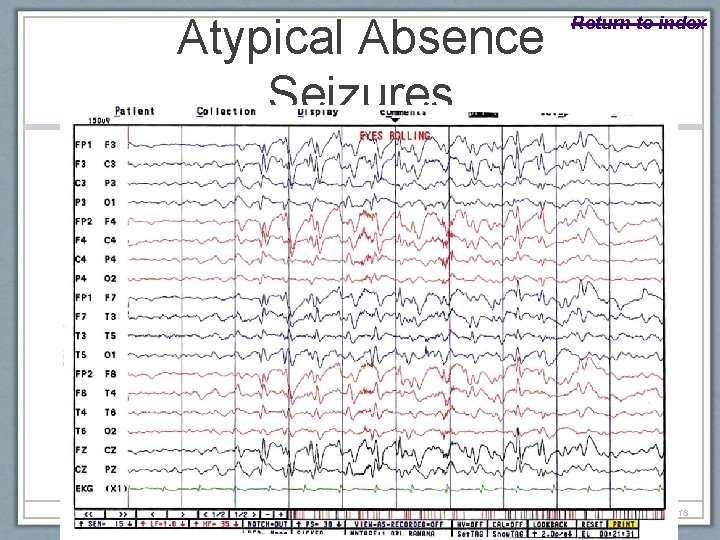Lower low filter with LF down arrow
Viewport: 720px width, 540px height.
tap(183, 524)
